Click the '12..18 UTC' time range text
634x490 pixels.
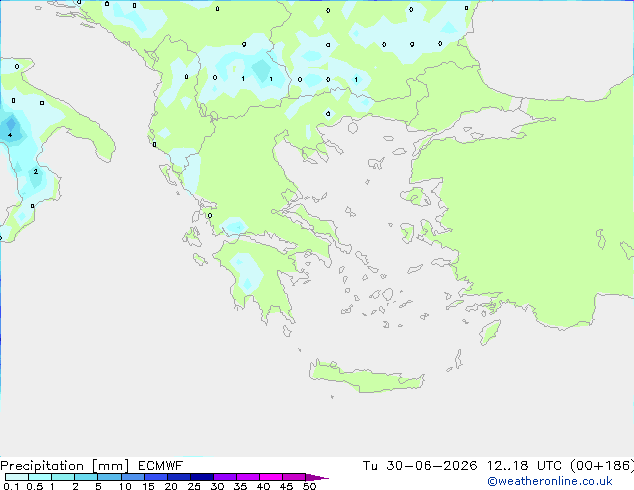point(524,466)
